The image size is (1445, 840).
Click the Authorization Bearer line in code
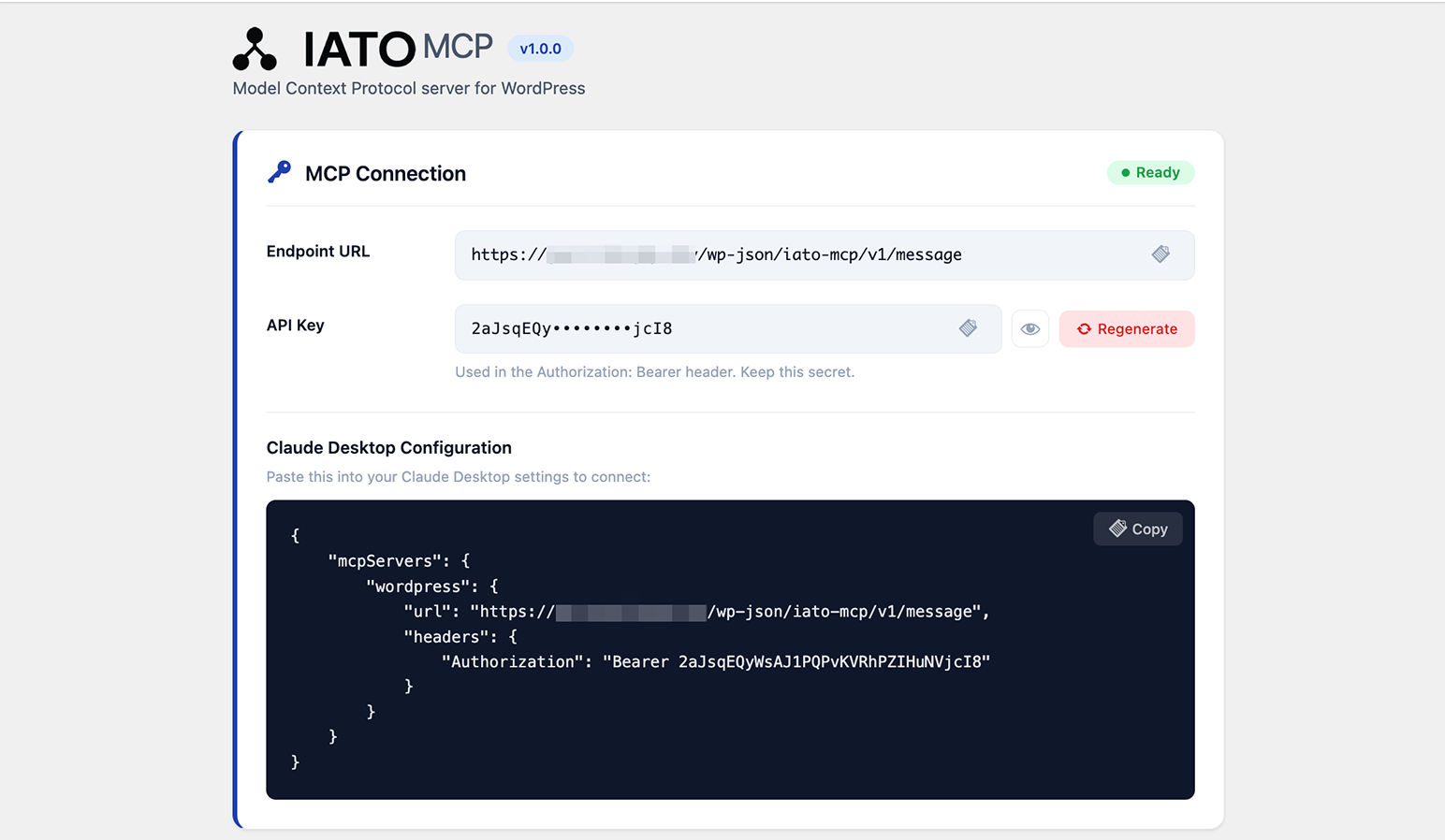pyautogui.click(x=716, y=661)
